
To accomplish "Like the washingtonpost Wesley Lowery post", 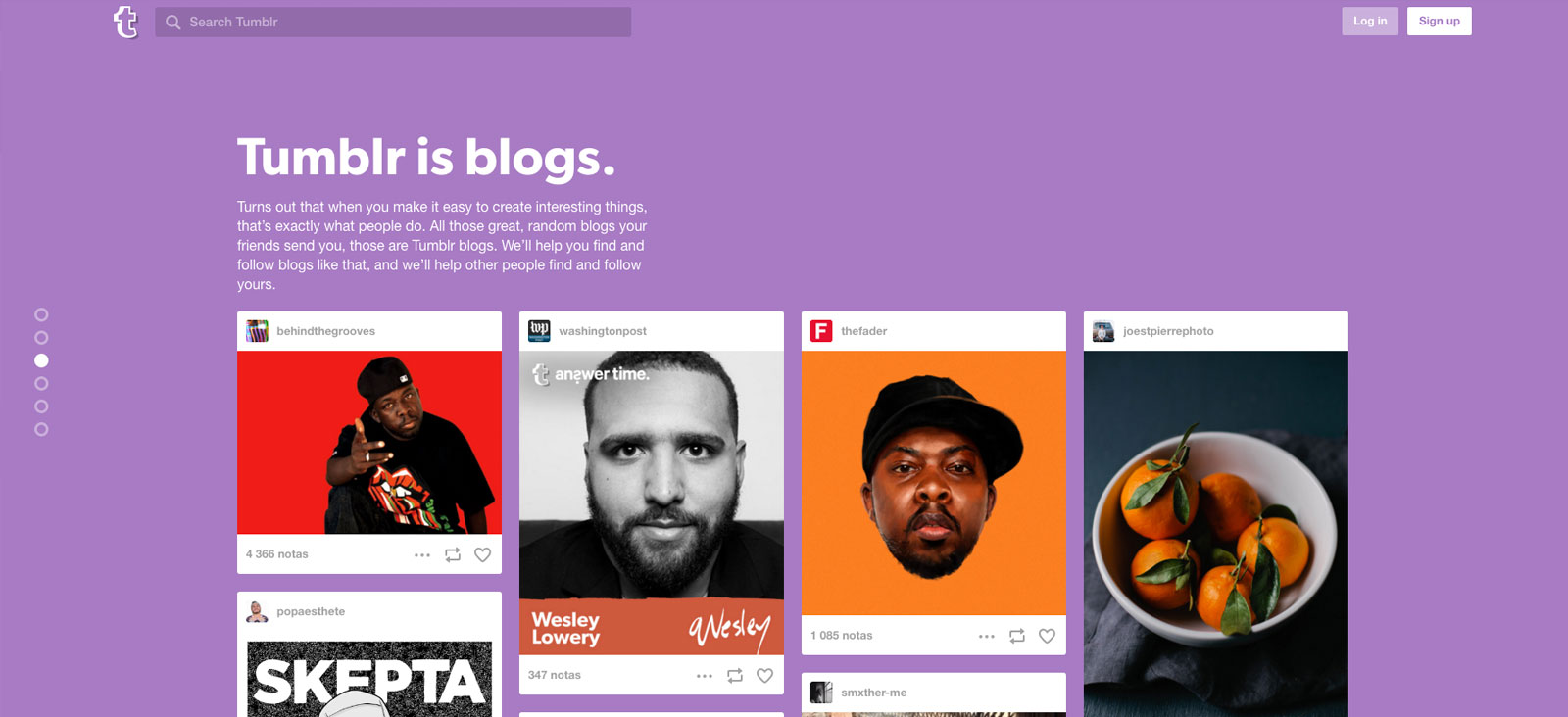I will (x=764, y=675).
